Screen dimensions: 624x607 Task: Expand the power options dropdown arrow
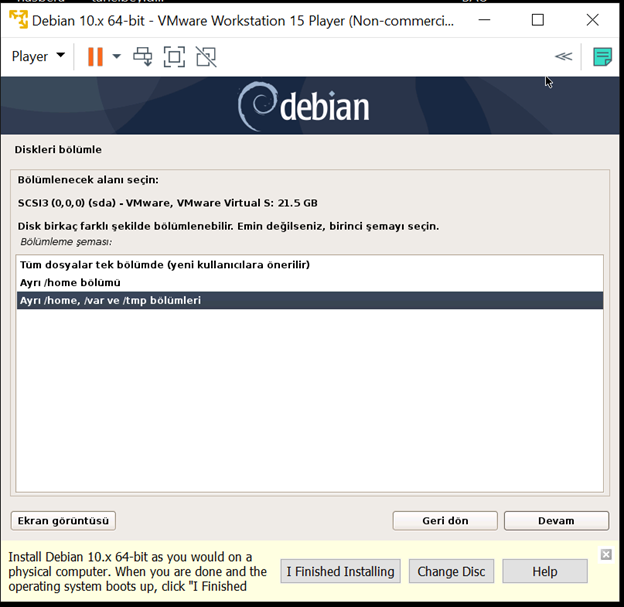point(117,57)
